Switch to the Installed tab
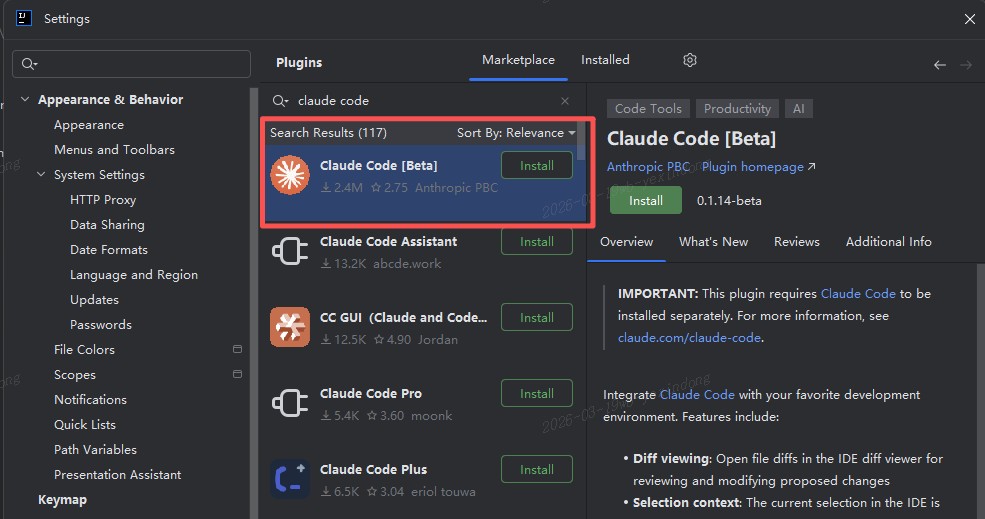 coord(605,60)
